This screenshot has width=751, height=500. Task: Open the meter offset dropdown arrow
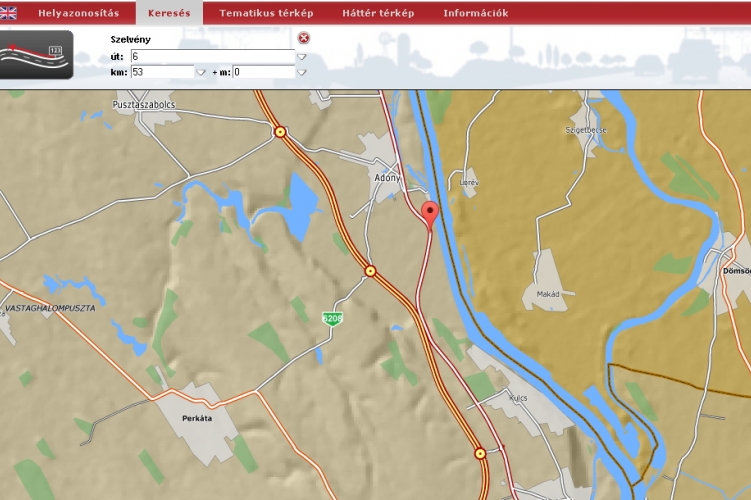pos(302,72)
